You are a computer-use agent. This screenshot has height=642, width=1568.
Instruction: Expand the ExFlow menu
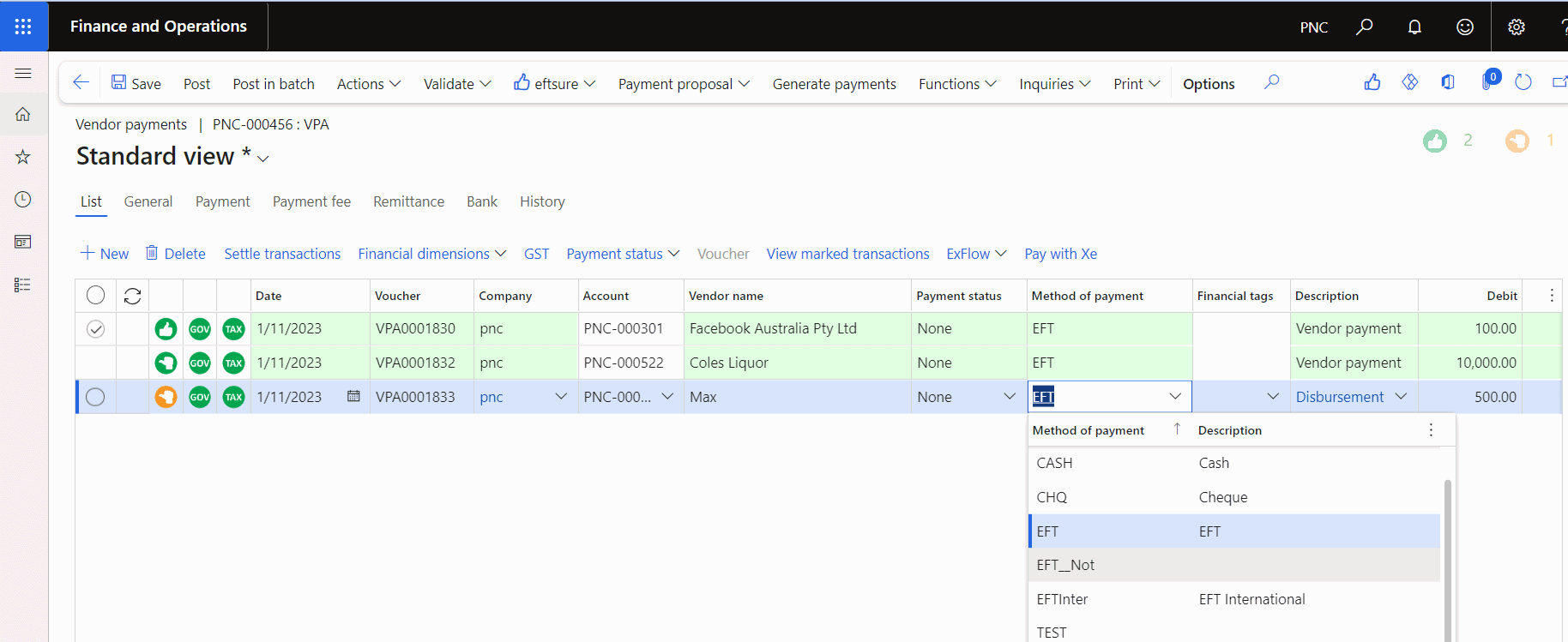(x=976, y=254)
